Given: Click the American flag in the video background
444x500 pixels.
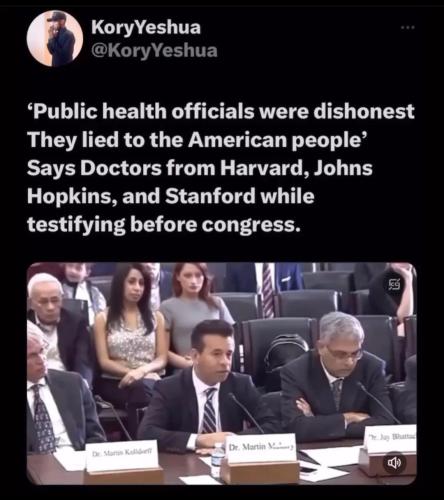Looking at the screenshot, I should point(267,290).
